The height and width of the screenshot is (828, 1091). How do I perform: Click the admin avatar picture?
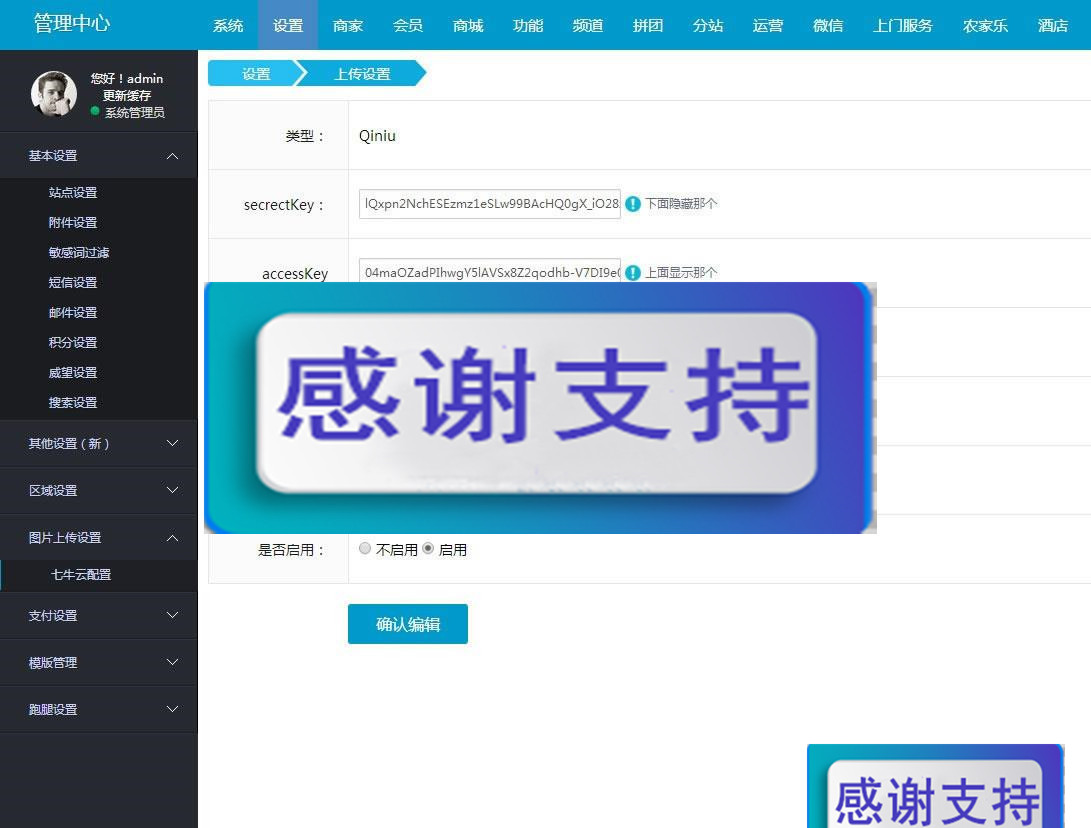[53, 93]
